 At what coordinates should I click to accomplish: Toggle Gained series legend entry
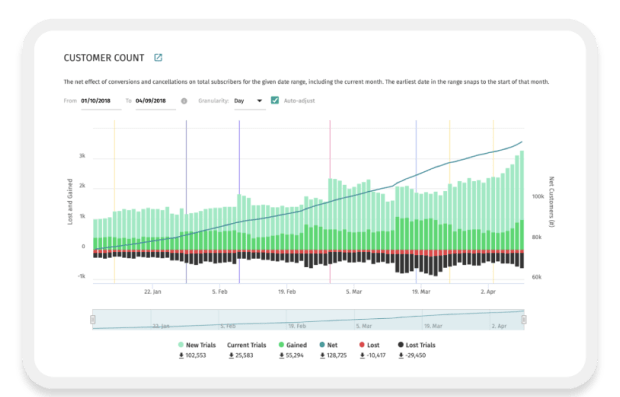click(x=293, y=345)
